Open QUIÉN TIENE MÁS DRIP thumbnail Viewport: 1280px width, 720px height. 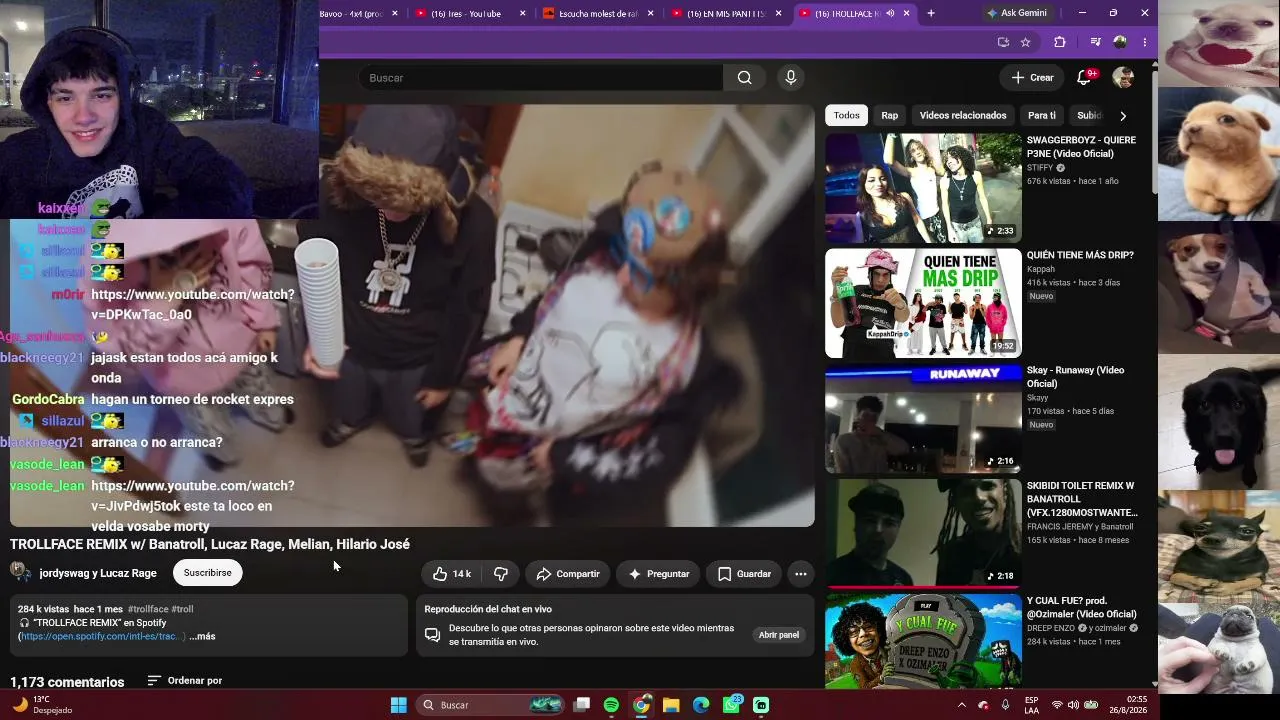point(923,303)
